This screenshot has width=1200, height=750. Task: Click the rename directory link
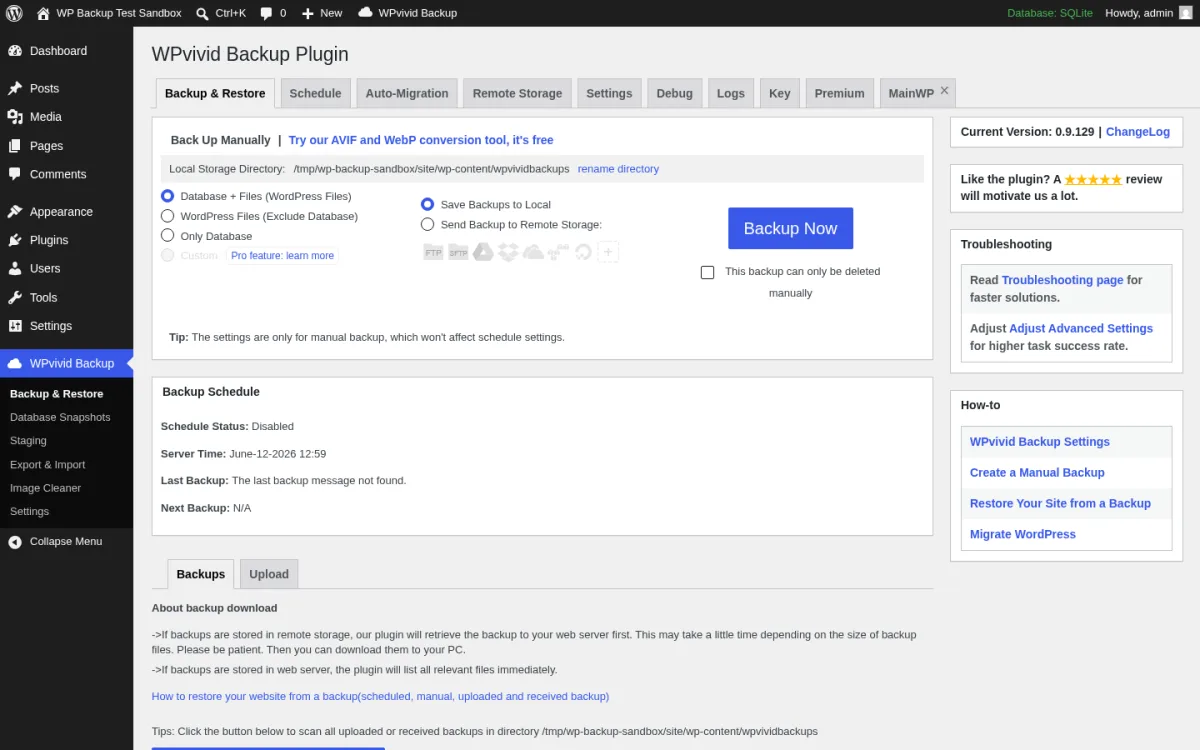pos(618,169)
